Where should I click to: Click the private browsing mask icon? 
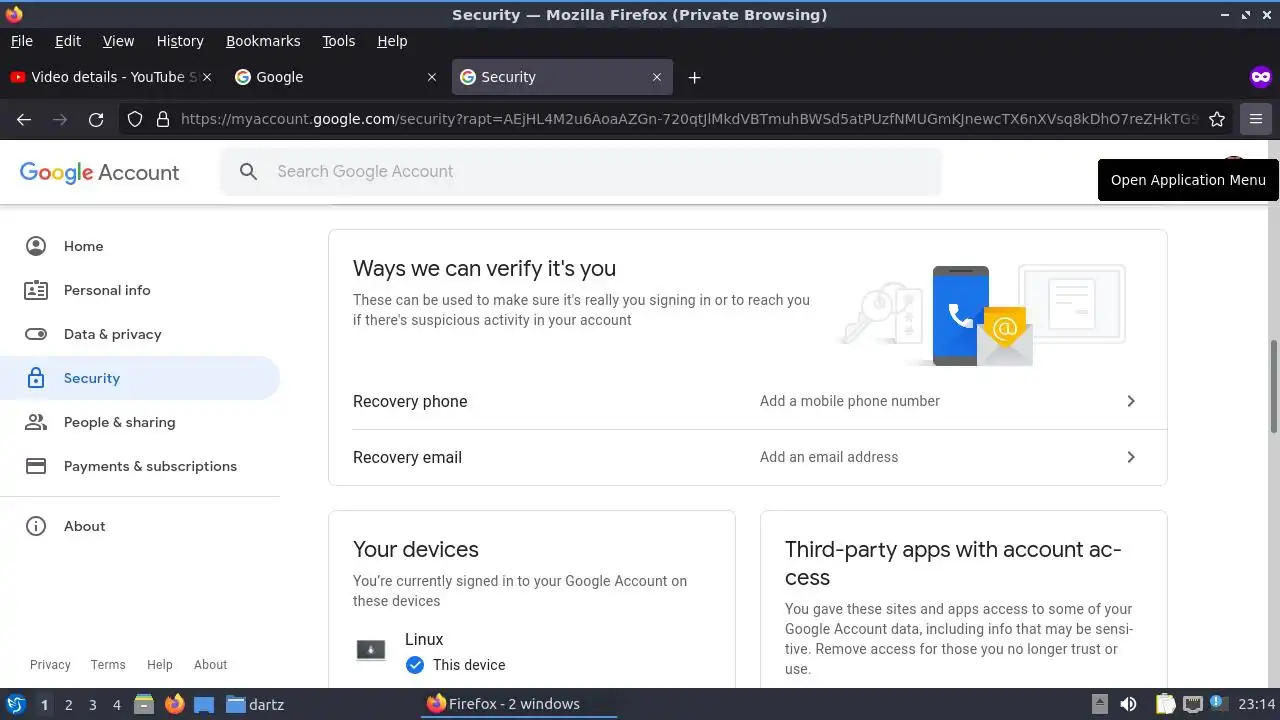click(x=1261, y=77)
